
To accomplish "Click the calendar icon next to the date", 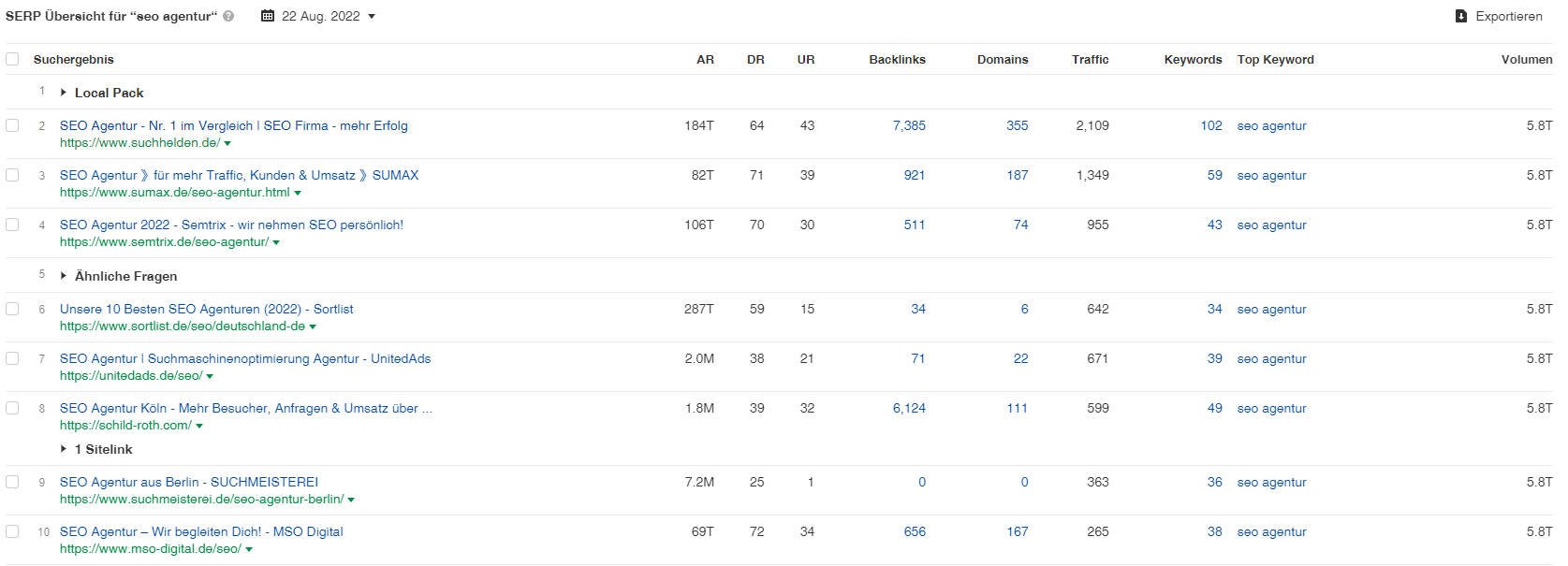I will [268, 16].
